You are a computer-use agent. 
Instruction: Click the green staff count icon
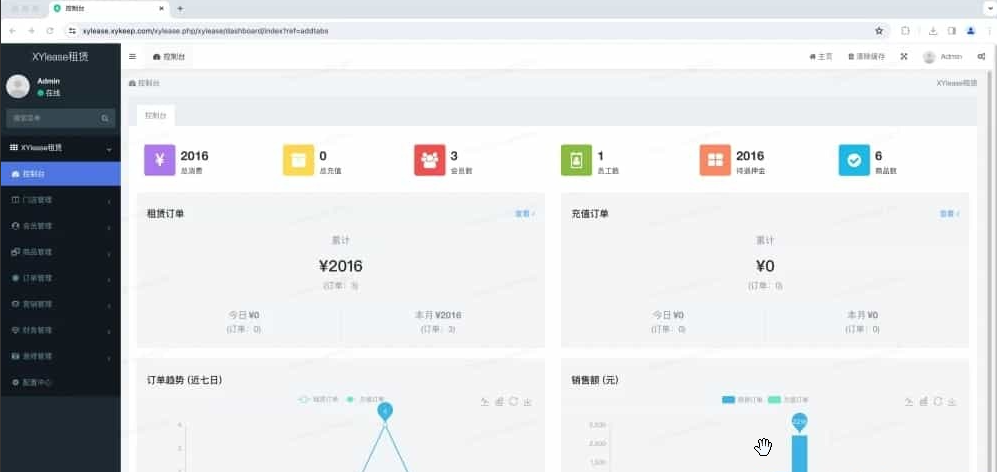(576, 160)
